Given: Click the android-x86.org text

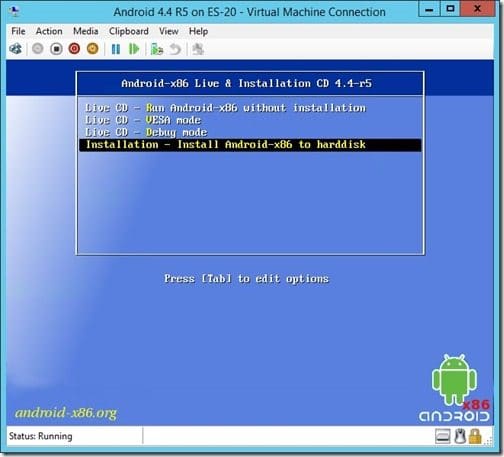Looking at the screenshot, I should pos(66,413).
